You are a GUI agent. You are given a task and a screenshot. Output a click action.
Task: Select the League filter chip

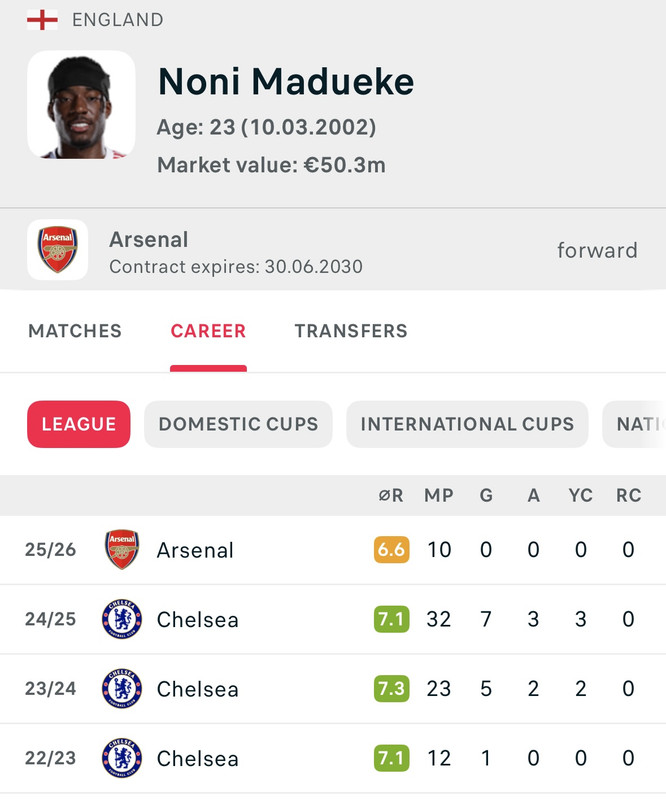pyautogui.click(x=79, y=424)
